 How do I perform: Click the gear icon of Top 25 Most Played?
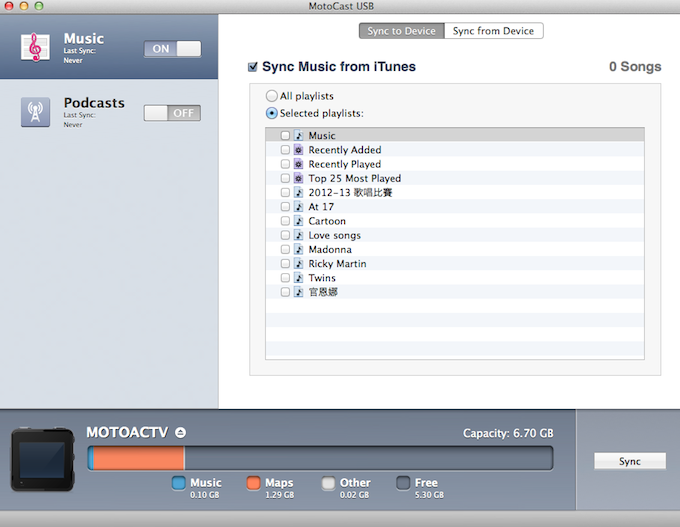[298, 178]
